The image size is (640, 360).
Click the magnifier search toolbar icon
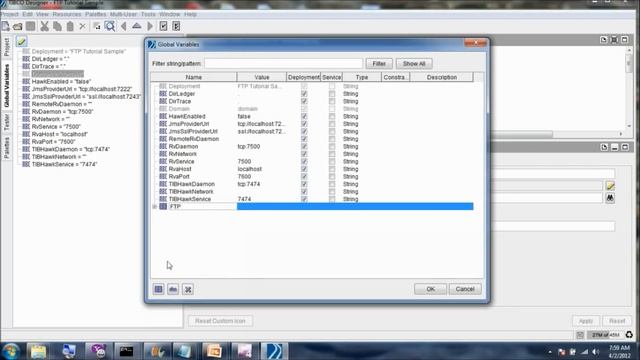click(x=110, y=27)
